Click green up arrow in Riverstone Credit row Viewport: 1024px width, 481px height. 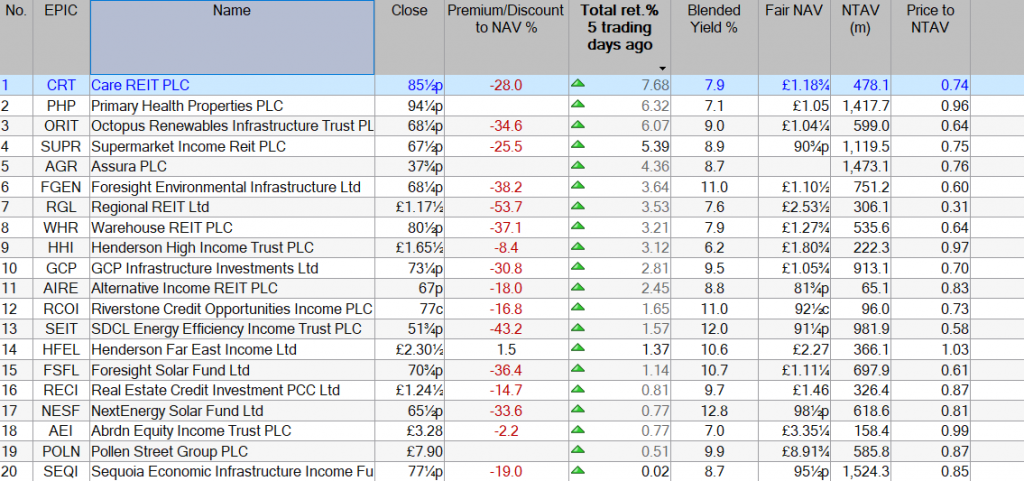[x=577, y=307]
